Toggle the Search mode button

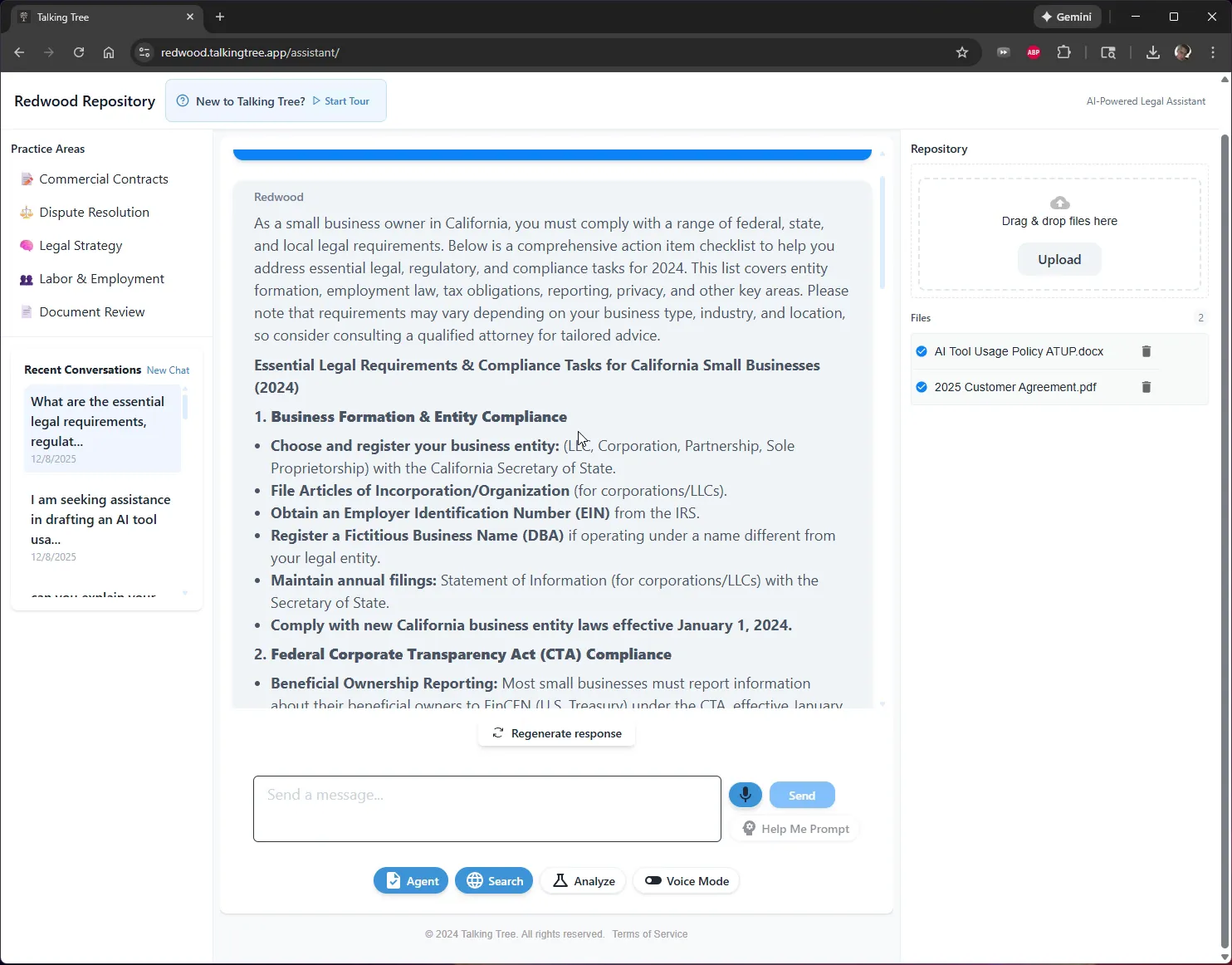coord(494,881)
